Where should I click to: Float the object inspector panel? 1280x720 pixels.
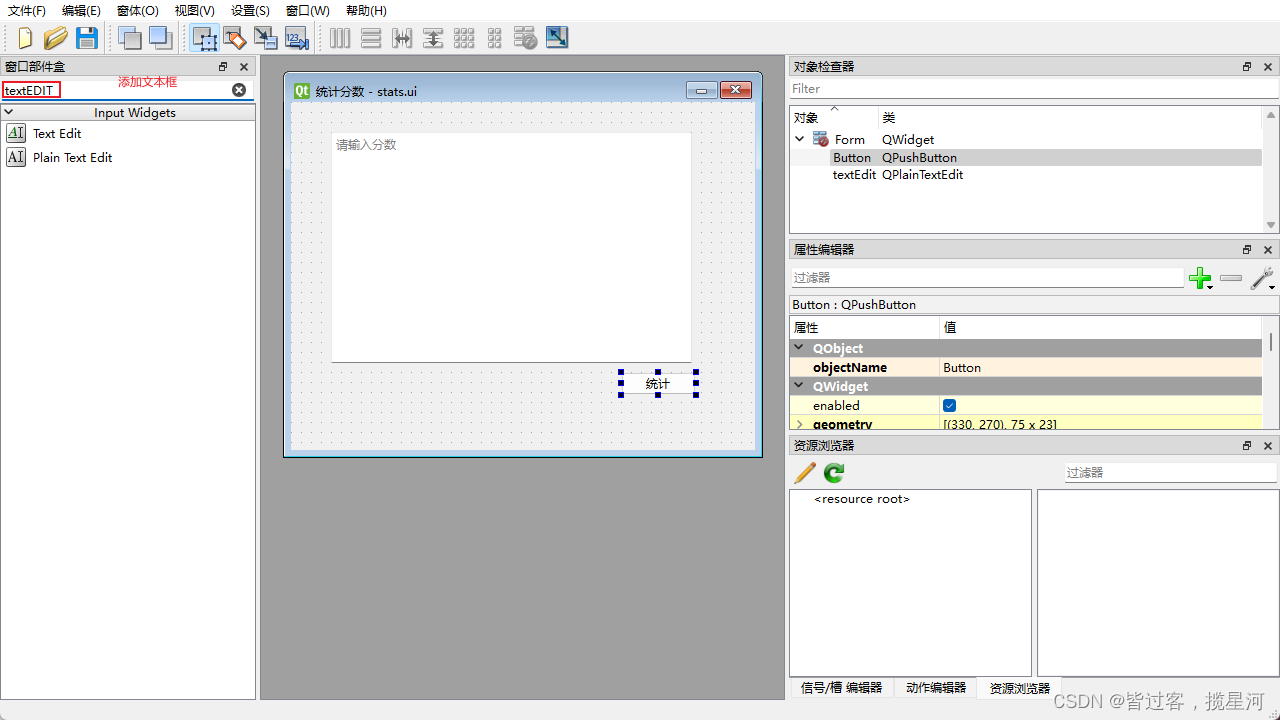point(1247,67)
